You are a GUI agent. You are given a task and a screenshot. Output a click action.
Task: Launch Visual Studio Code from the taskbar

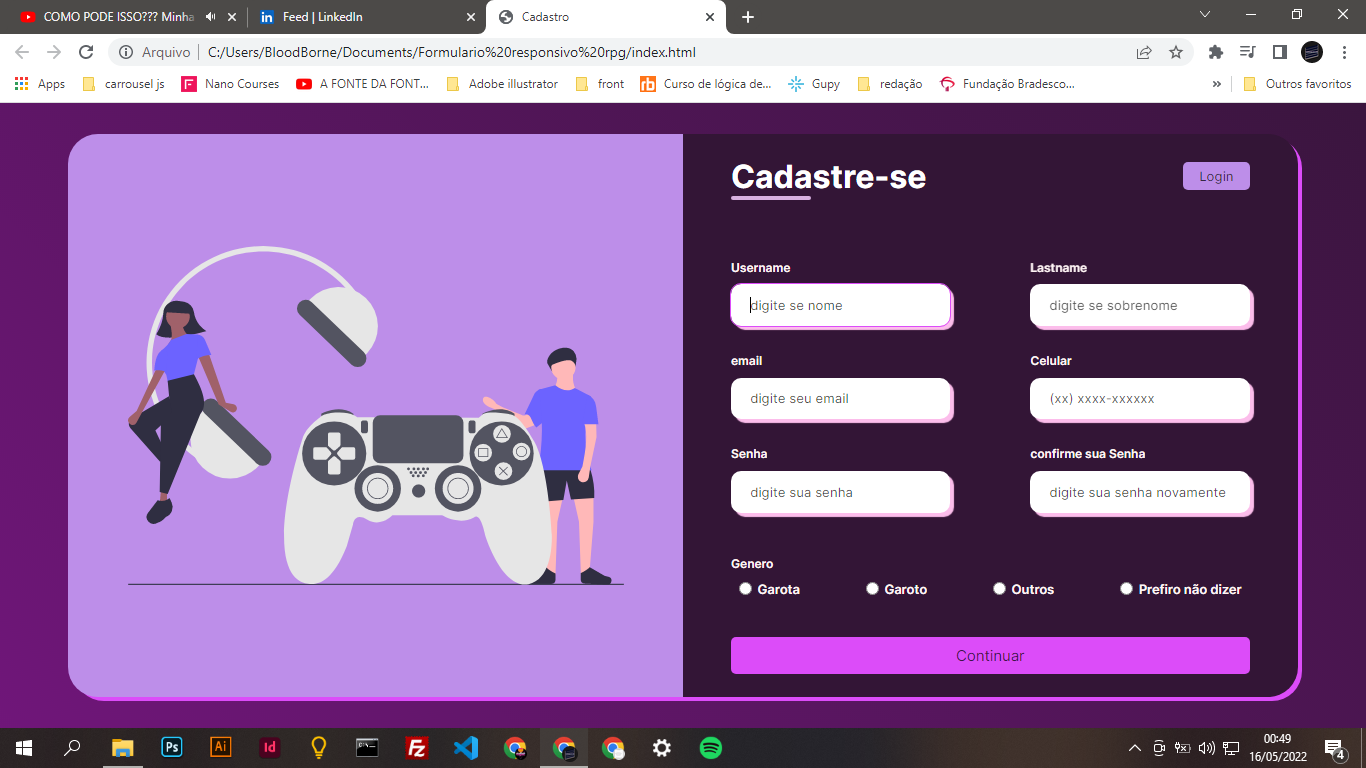click(466, 747)
